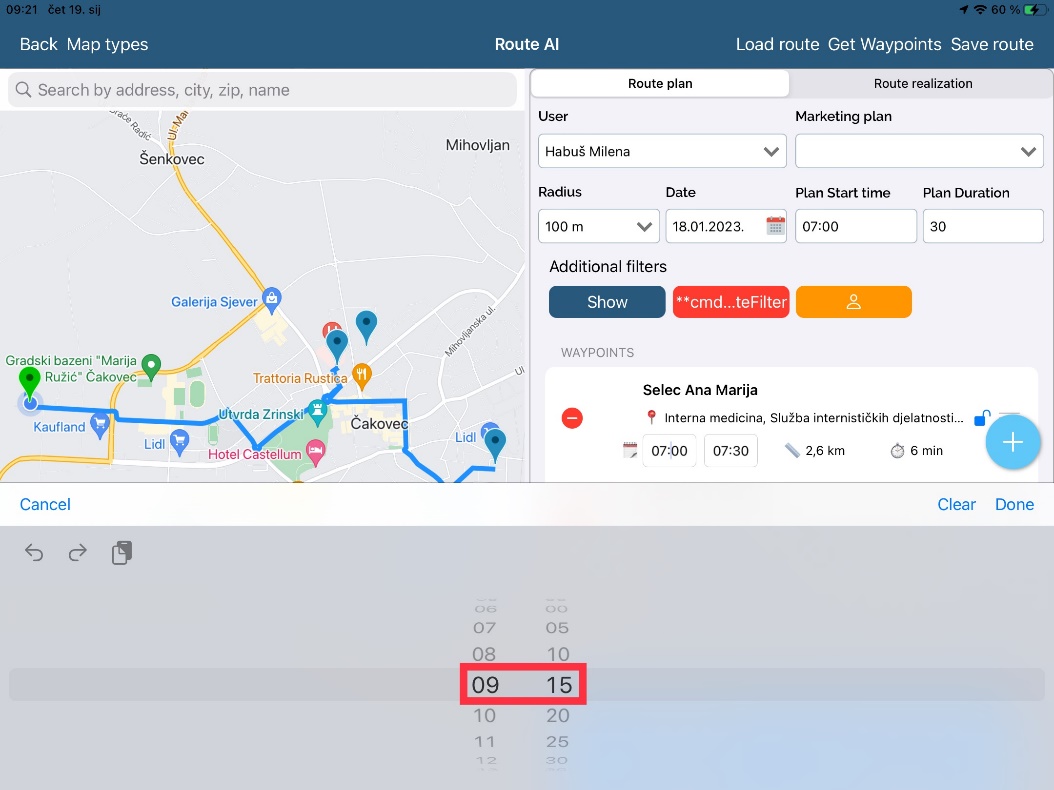Click the undo arrow in keyboard toolbar
This screenshot has height=790, width=1054.
35,553
